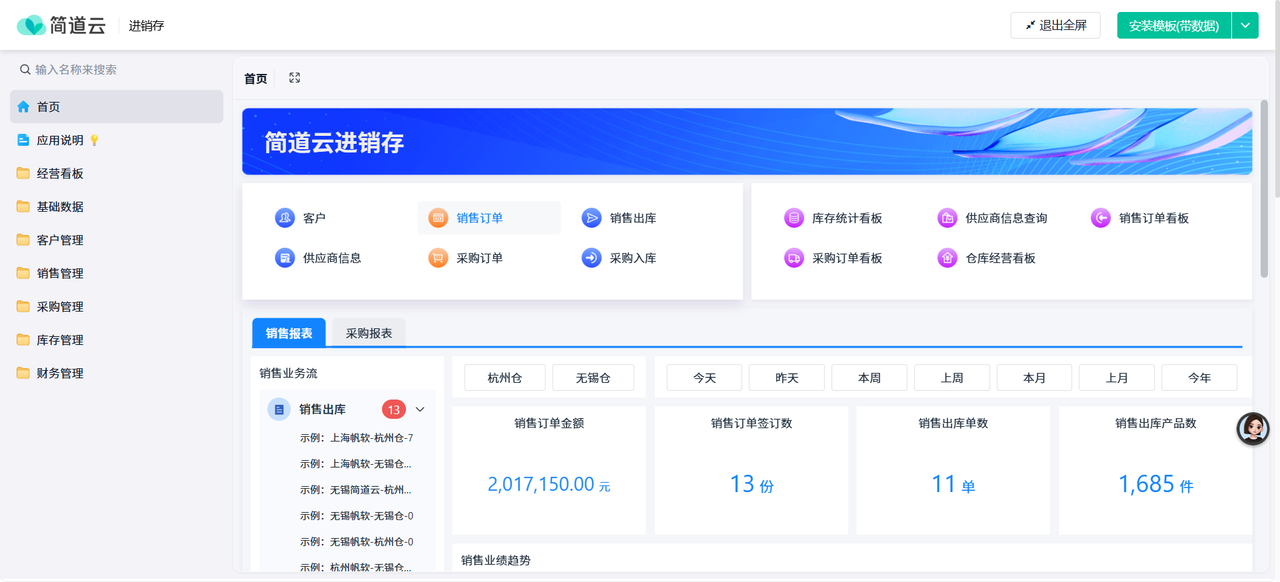Open entry 示例: 无锡简道云-杭州...
The width and height of the screenshot is (1280, 582).
(x=355, y=490)
